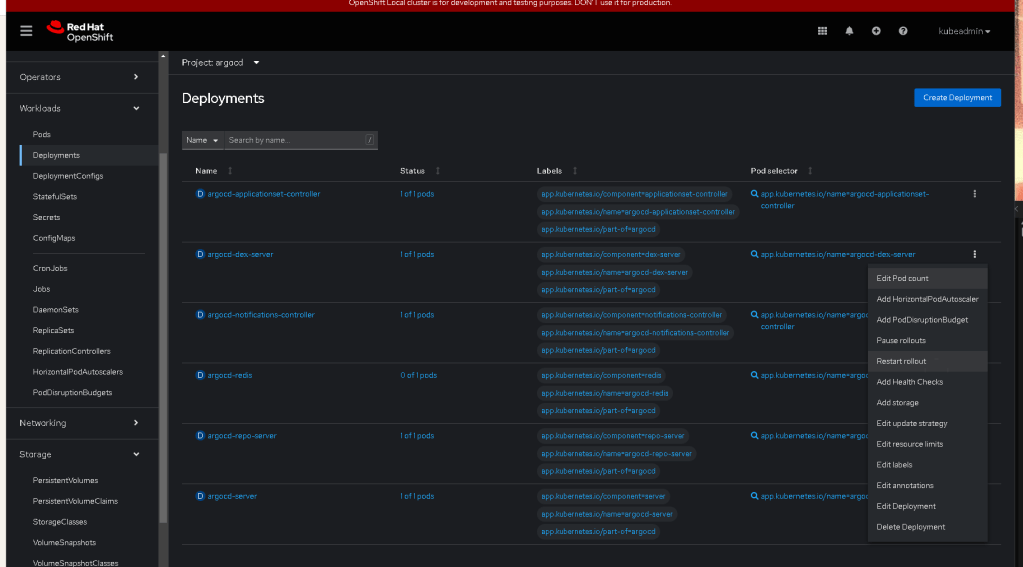The height and width of the screenshot is (567, 1023).
Task: Close kebab menu of argocd-dex-server row
Action: click(x=974, y=254)
